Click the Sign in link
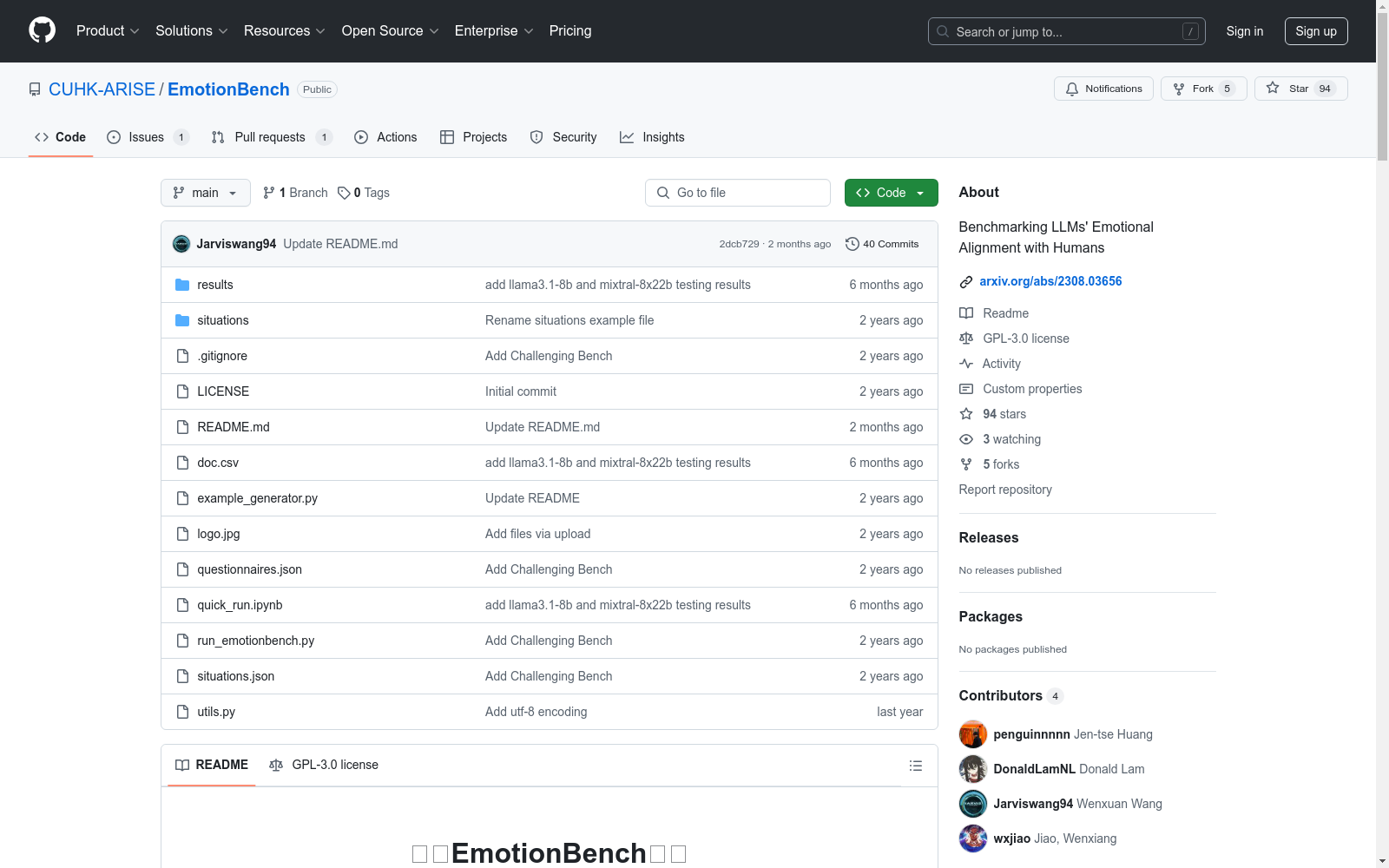Image resolution: width=1389 pixels, height=868 pixels. point(1245,31)
